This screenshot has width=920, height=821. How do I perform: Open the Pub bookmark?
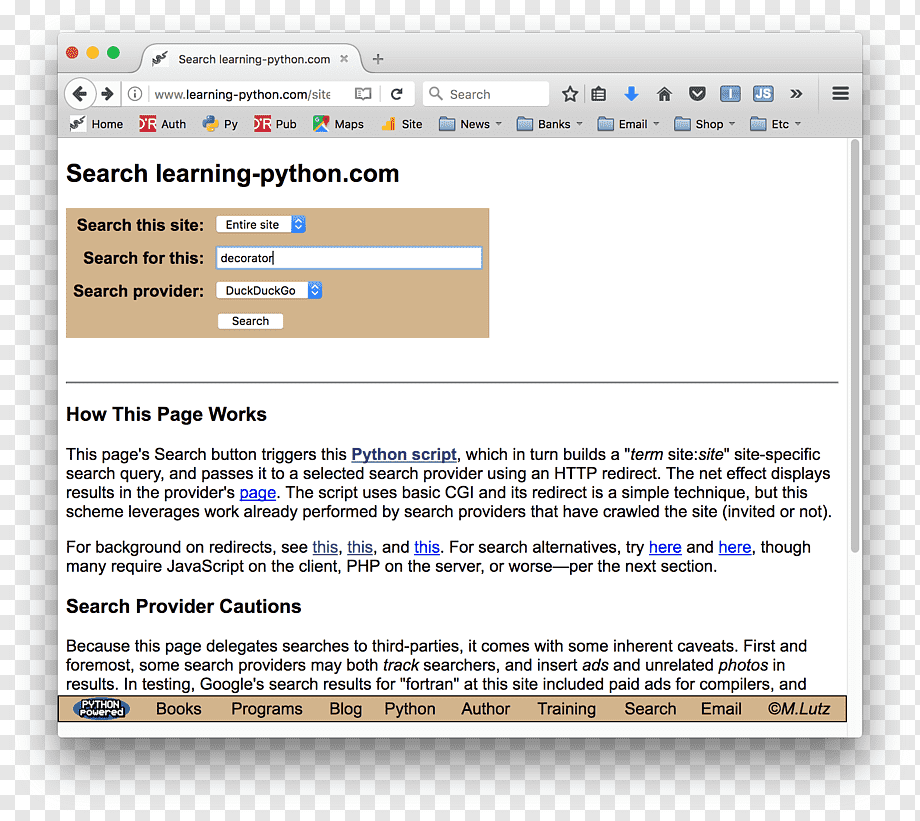tap(275, 124)
